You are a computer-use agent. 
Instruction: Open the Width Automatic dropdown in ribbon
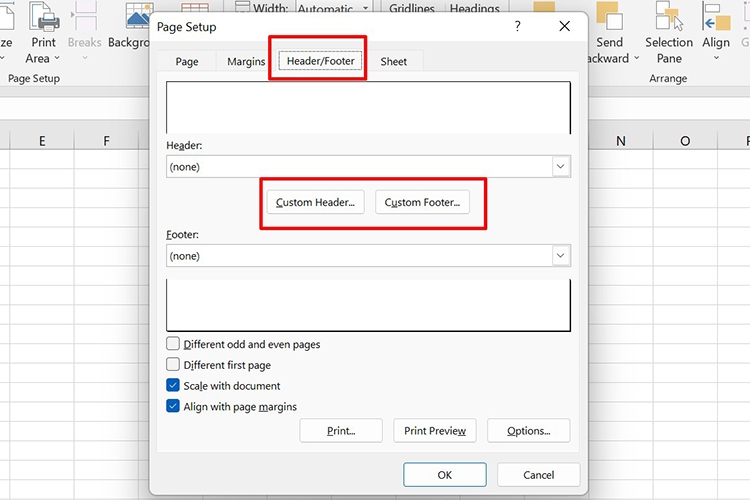[364, 8]
